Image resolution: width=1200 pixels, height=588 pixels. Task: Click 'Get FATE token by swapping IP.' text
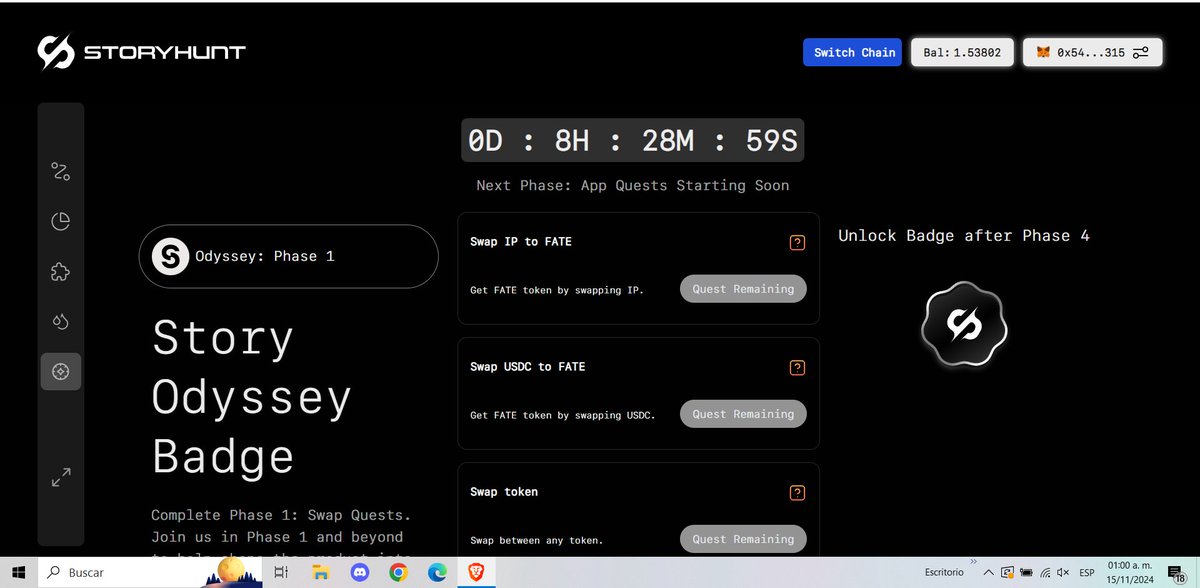pos(557,290)
